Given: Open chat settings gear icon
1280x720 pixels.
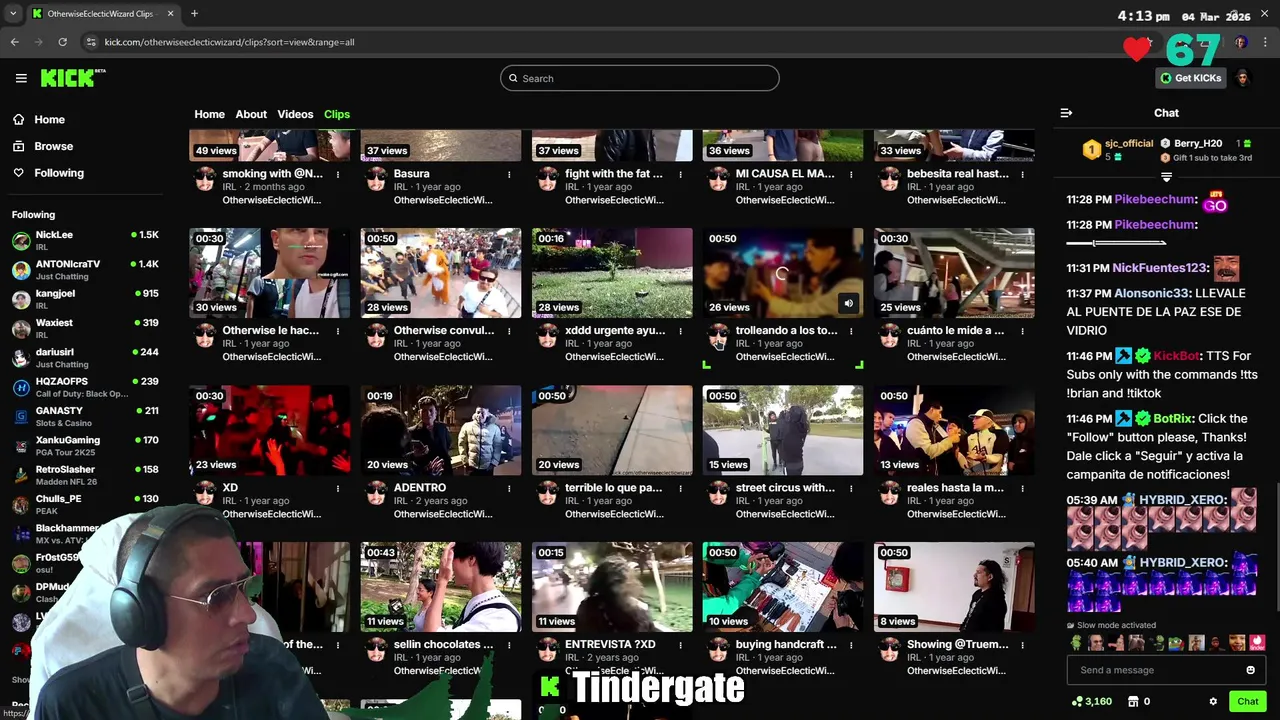Looking at the screenshot, I should [x=1213, y=702].
